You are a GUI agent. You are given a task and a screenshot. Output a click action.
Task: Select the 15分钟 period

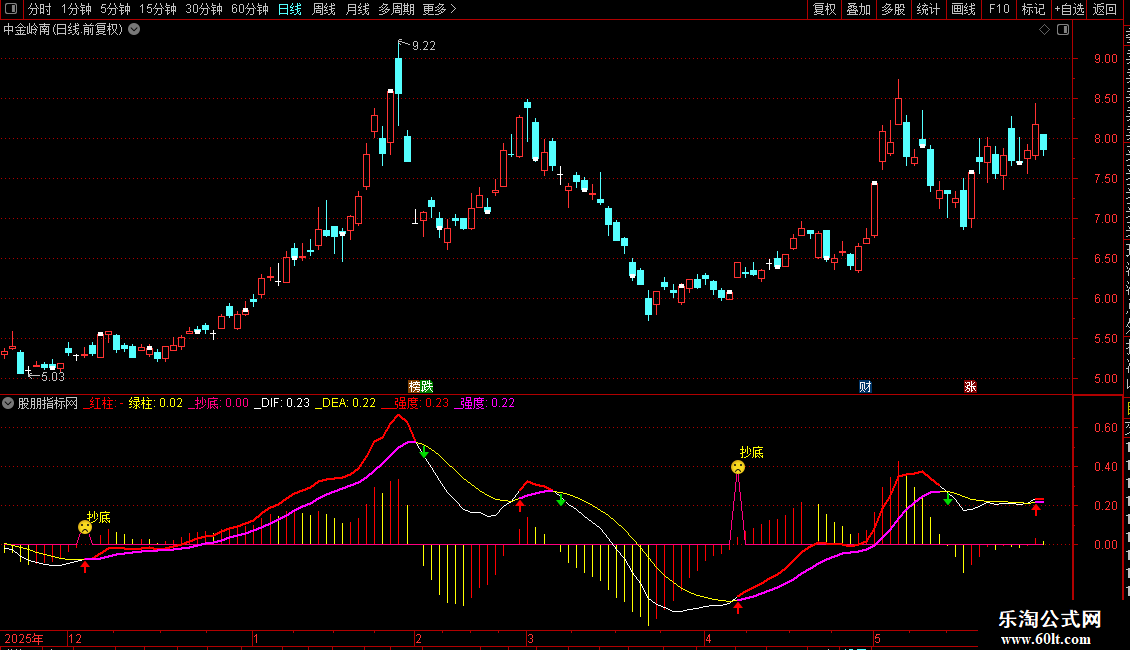tap(158, 9)
